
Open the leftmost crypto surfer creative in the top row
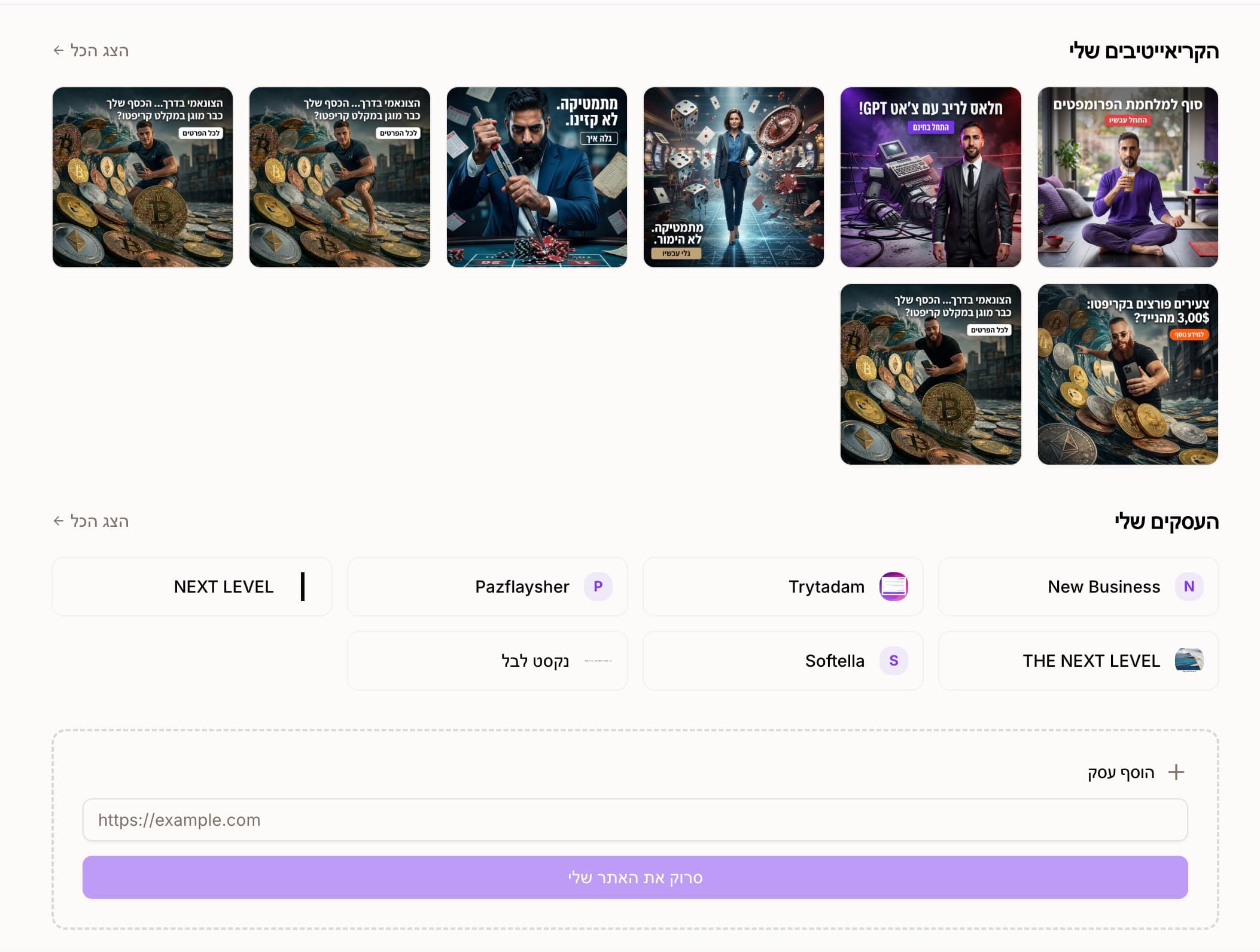click(142, 178)
